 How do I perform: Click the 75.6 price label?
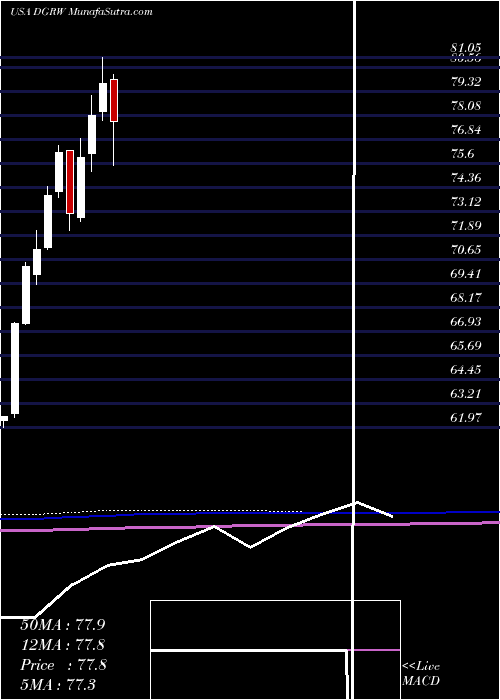463,154
